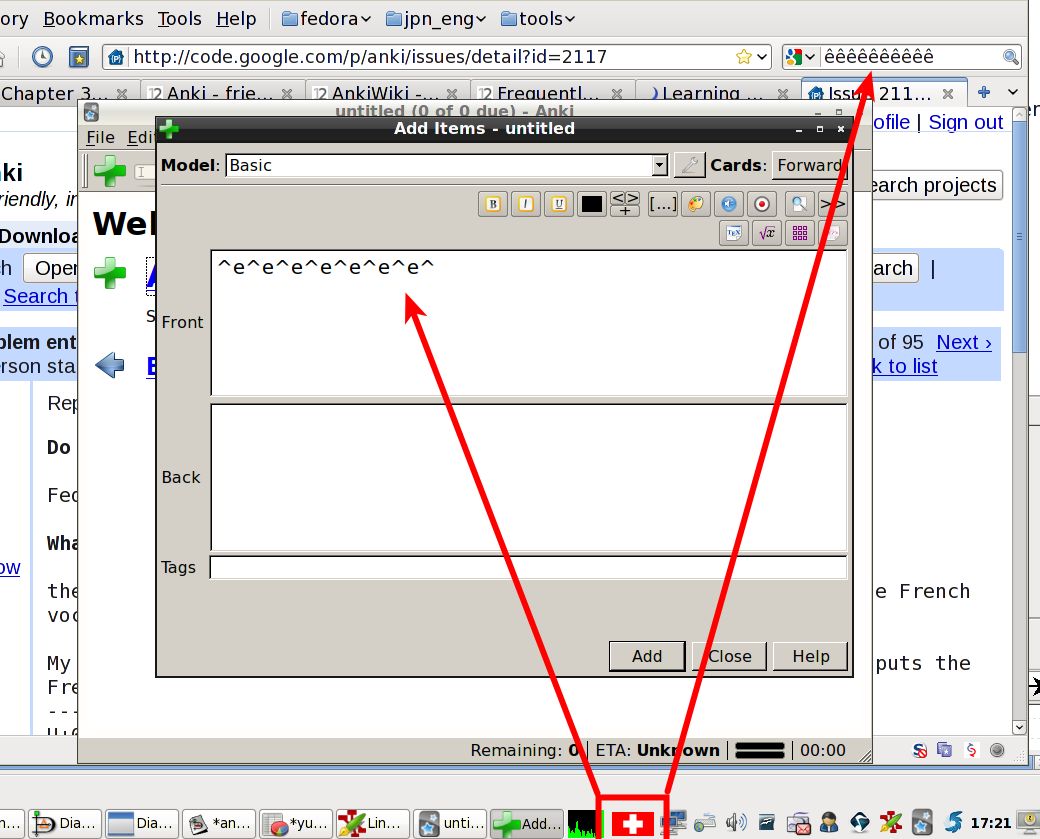Click the Help button in Add Items
1040x839 pixels.
point(811,656)
